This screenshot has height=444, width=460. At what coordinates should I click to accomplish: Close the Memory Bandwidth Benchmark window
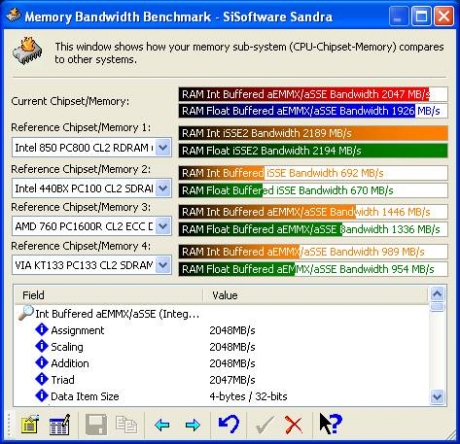(444, 16)
